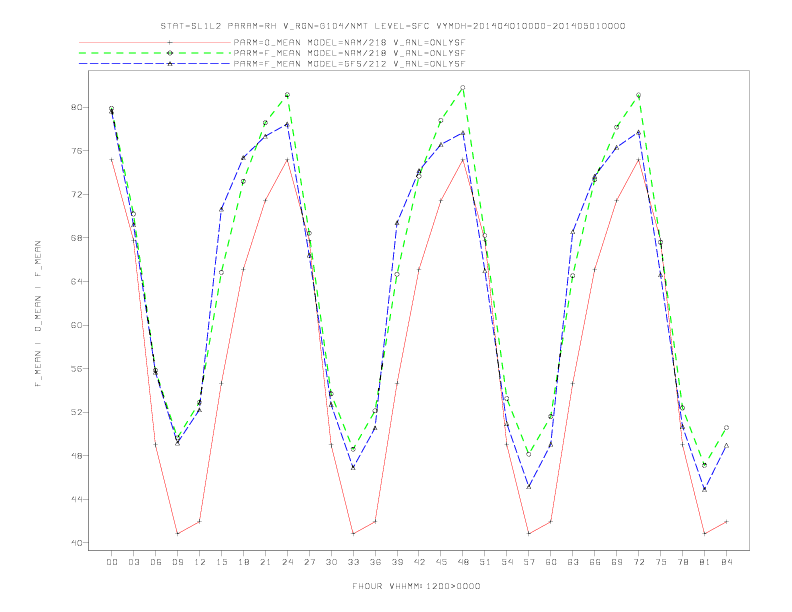The width and height of the screenshot is (792, 612).
Task: Click the green circle data point at hour 84
Action: point(726,428)
